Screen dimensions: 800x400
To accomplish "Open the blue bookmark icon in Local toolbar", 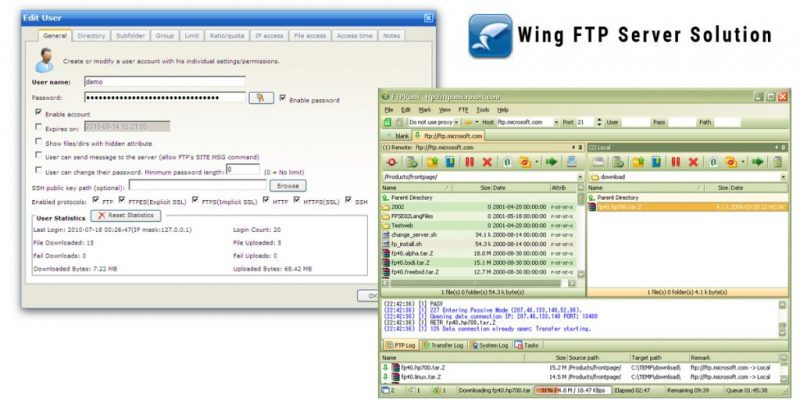I will [x=656, y=162].
